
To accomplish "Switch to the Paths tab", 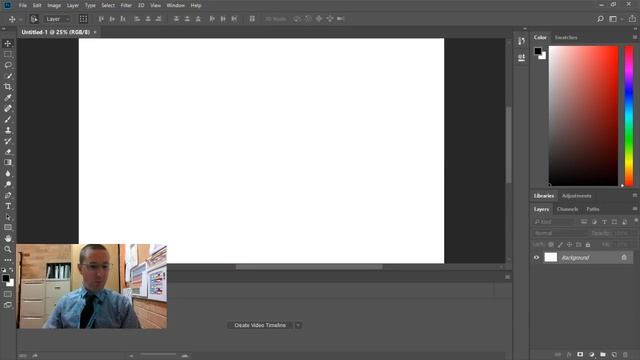I will click(x=593, y=209).
